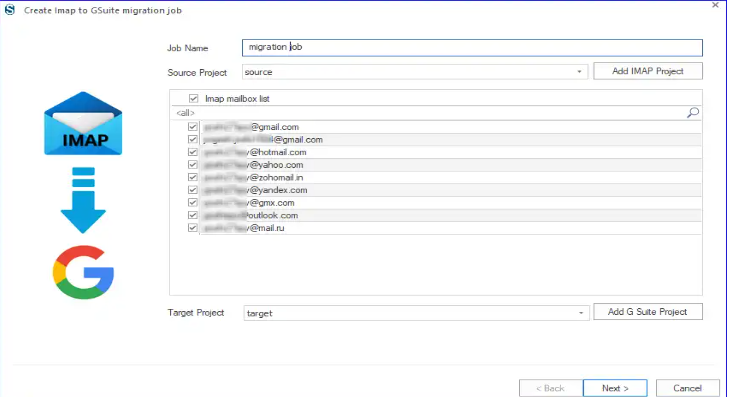This screenshot has width=729, height=397.
Task: Click the Cancel button
Action: click(x=688, y=388)
